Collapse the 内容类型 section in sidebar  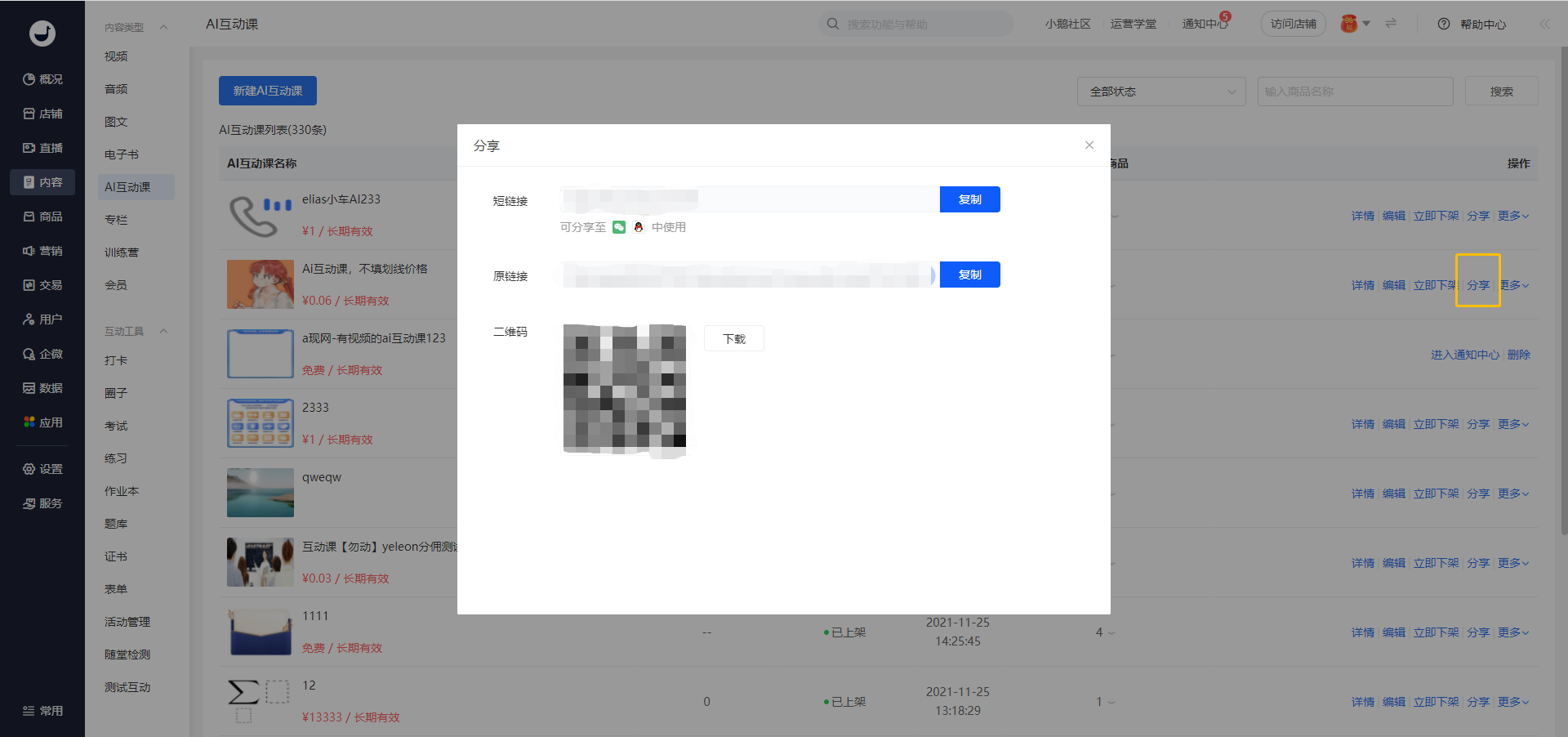point(163,28)
